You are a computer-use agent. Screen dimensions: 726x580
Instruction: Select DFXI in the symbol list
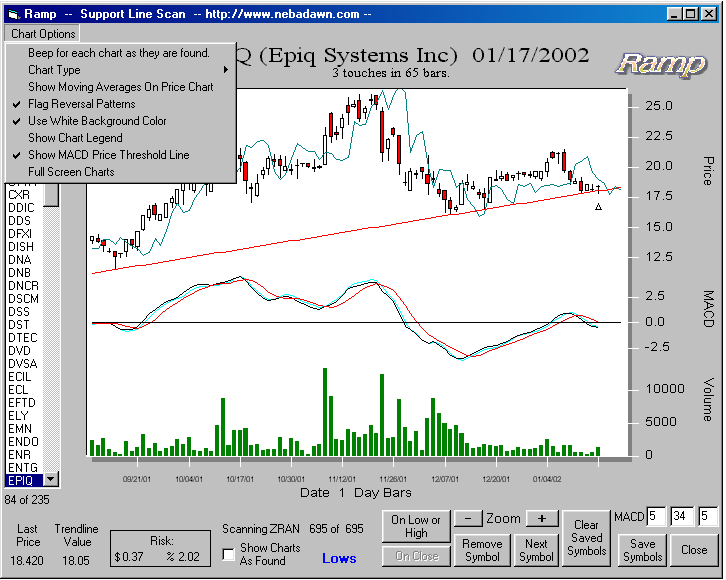tap(24, 234)
